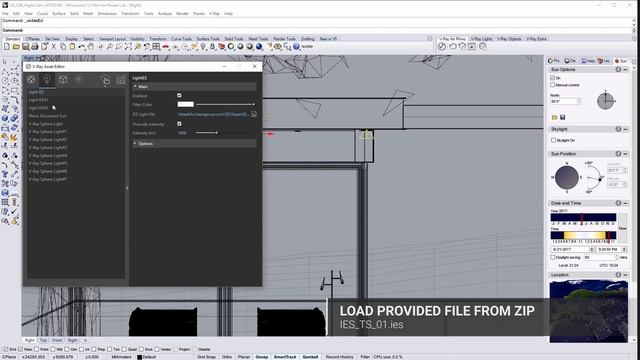The image size is (640, 360).
Task: Browse for IES light file with folder icon
Action: coord(254,114)
